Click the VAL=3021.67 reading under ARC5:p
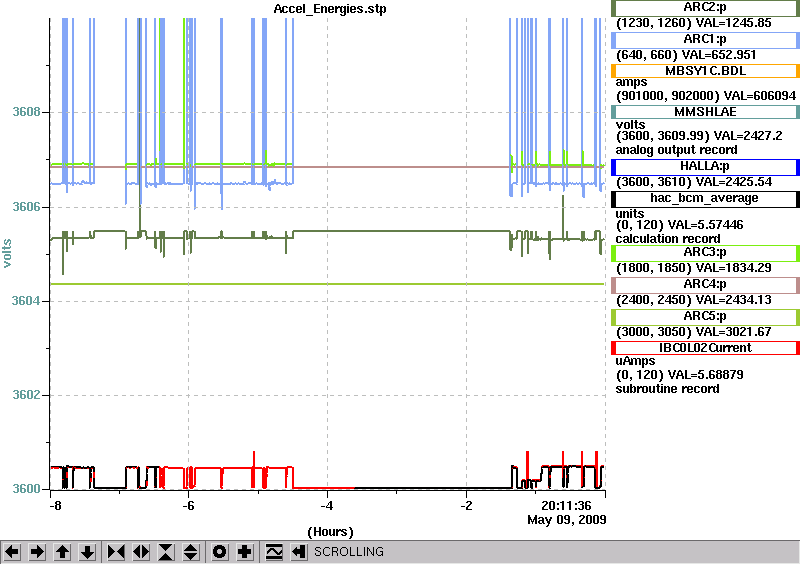 tap(734, 332)
